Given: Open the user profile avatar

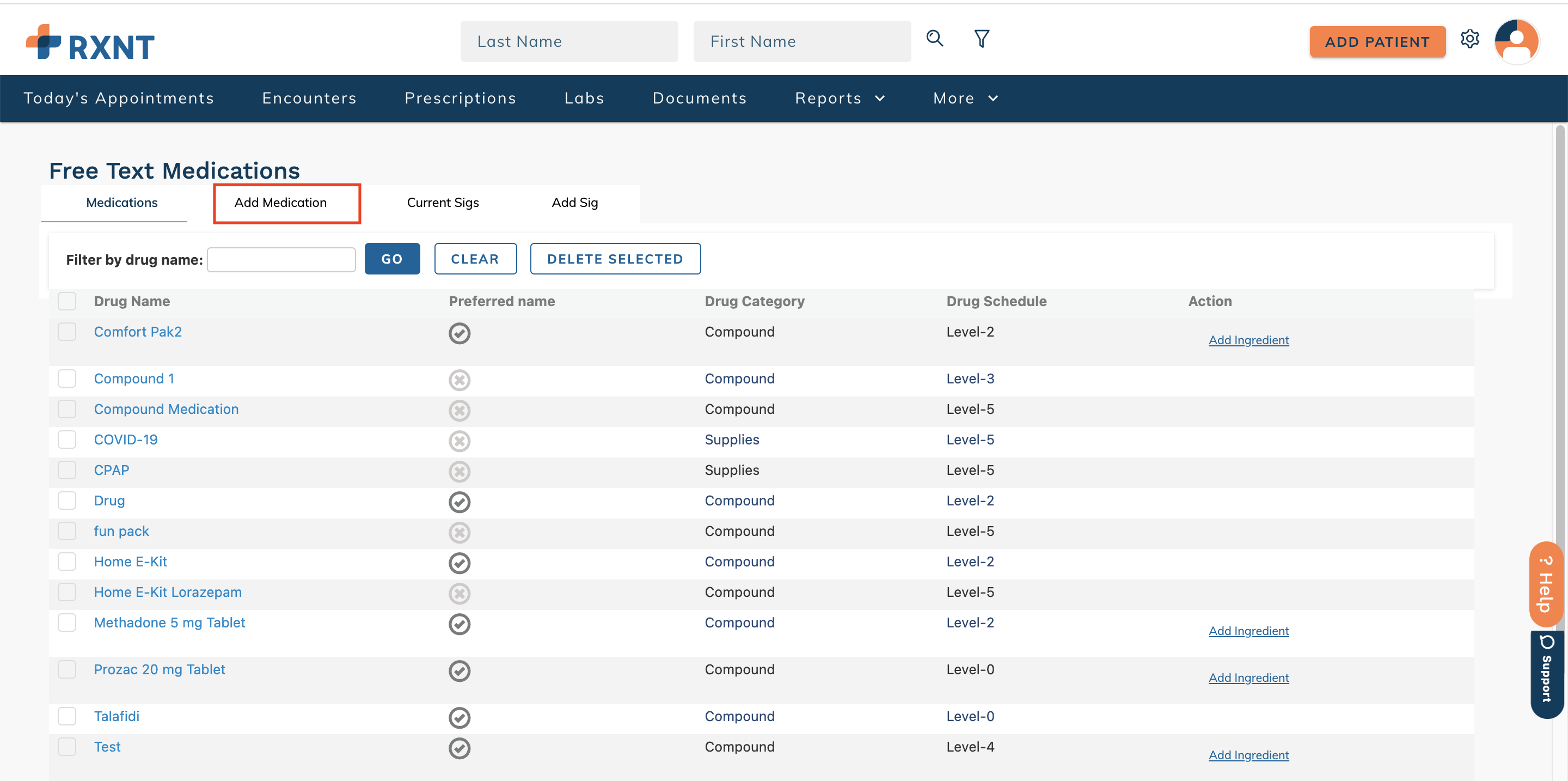Looking at the screenshot, I should [x=1516, y=41].
